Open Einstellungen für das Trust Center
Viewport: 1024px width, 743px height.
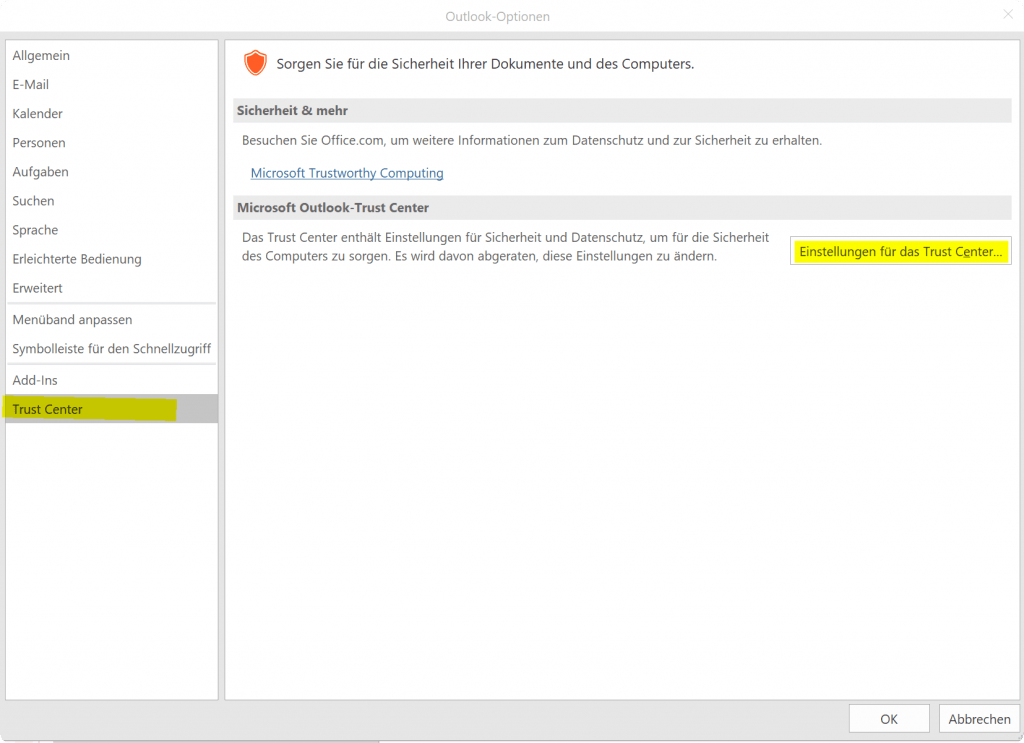coord(901,251)
